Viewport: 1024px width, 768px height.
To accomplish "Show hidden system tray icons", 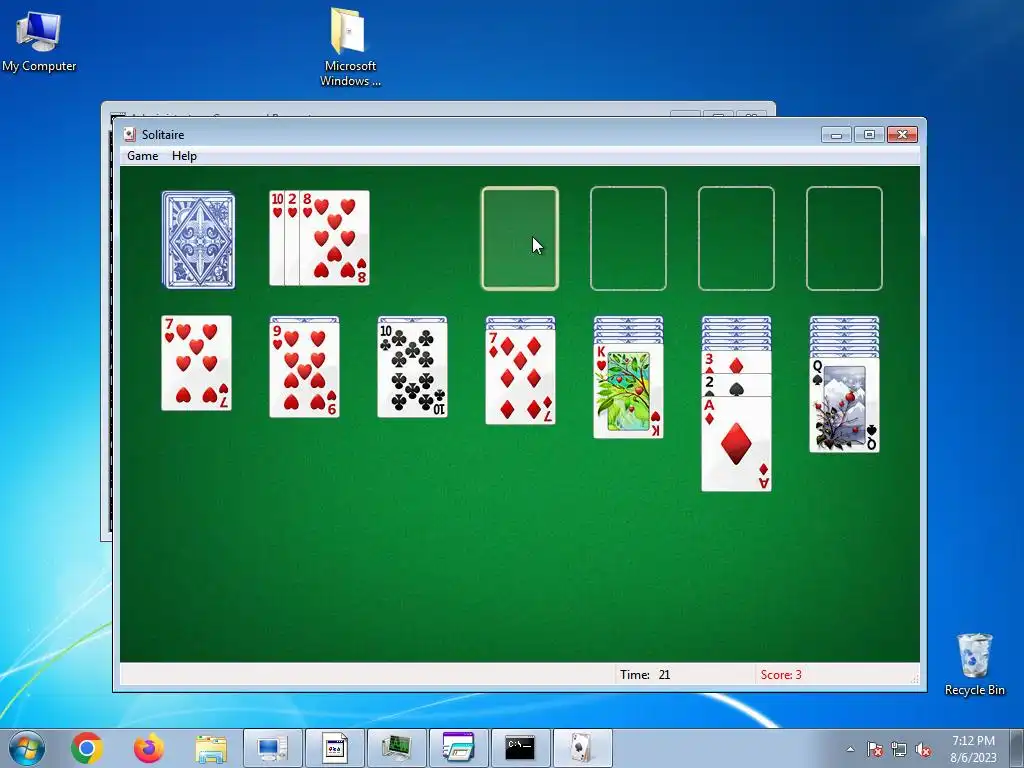I will pyautogui.click(x=850, y=749).
